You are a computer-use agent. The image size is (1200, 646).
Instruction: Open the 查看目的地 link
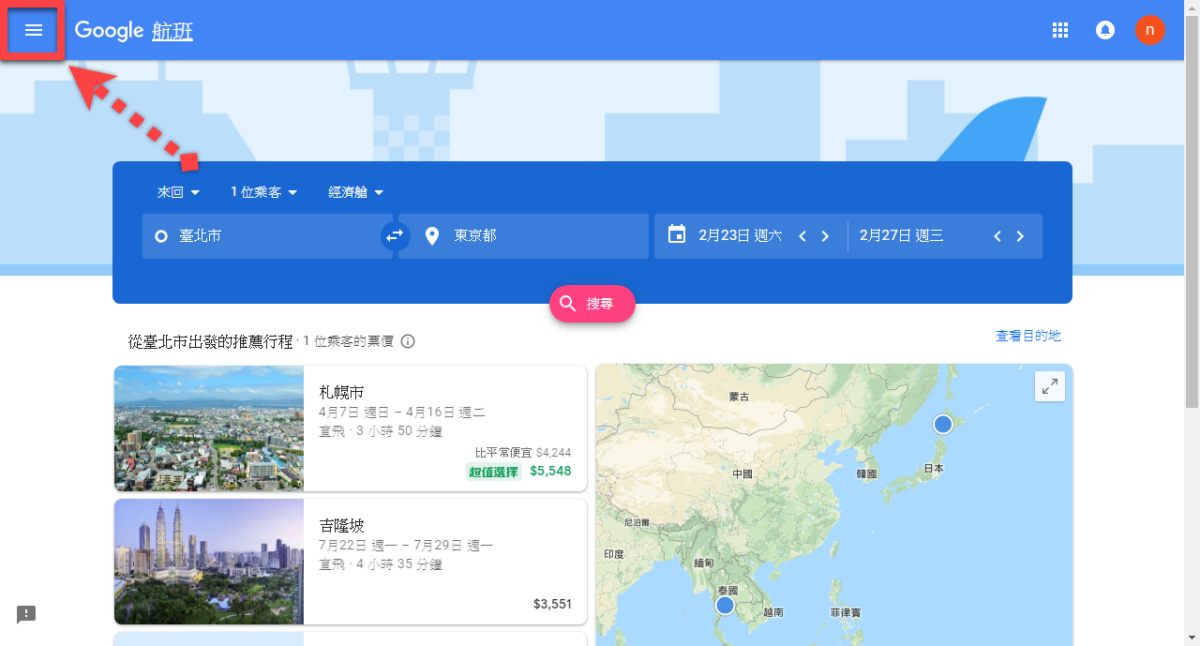tap(1028, 336)
